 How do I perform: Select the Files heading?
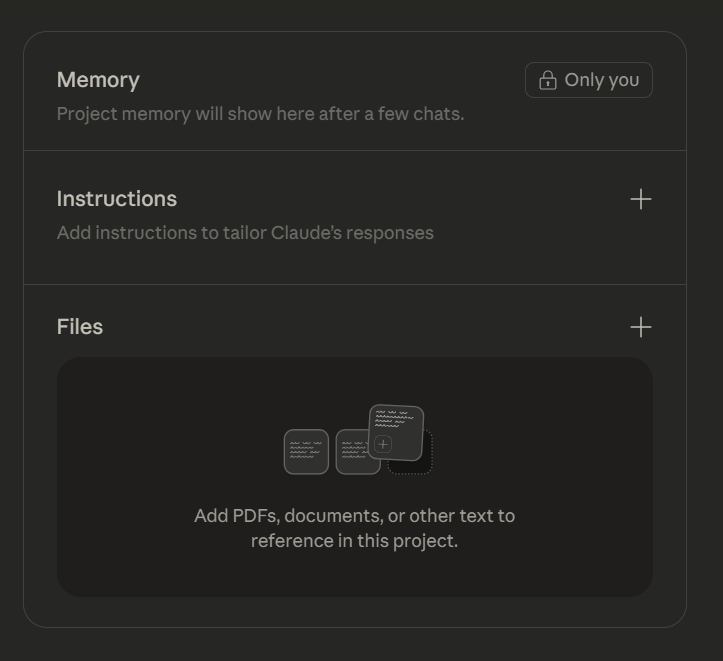pos(80,327)
